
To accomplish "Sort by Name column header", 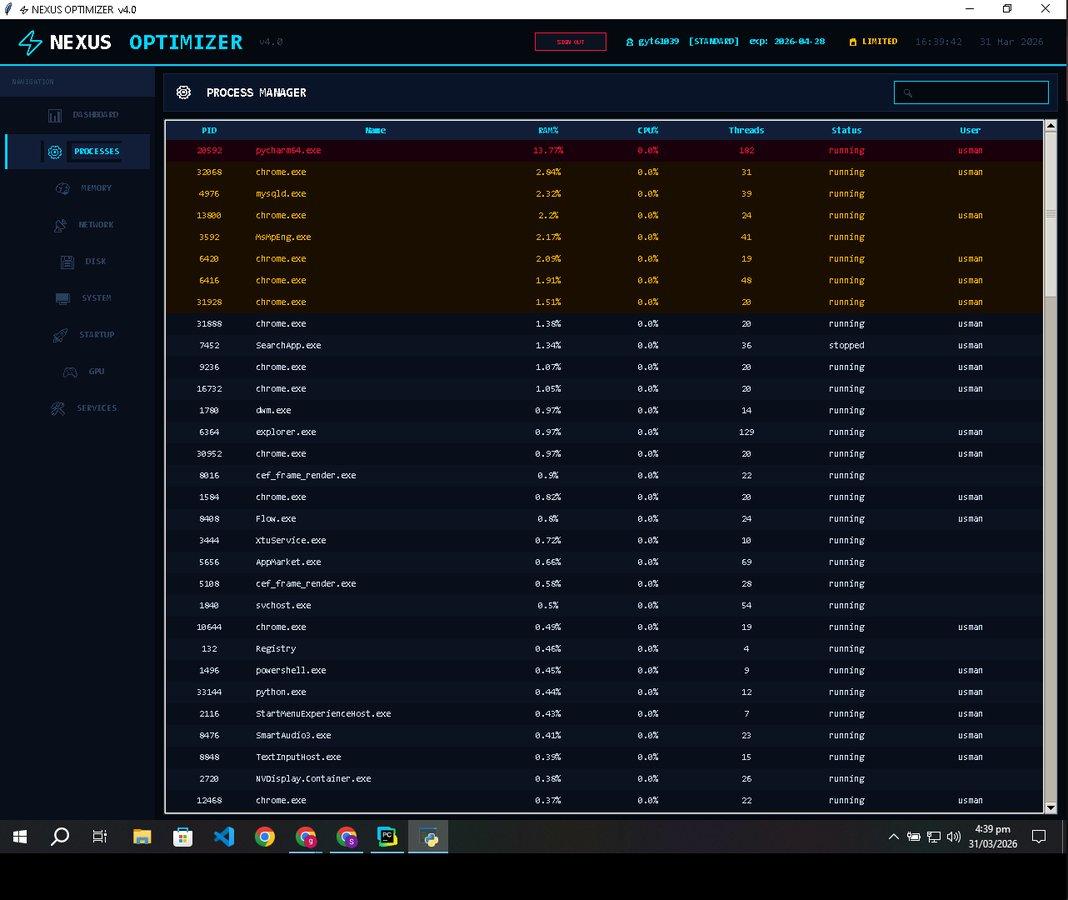I will pyautogui.click(x=375, y=130).
